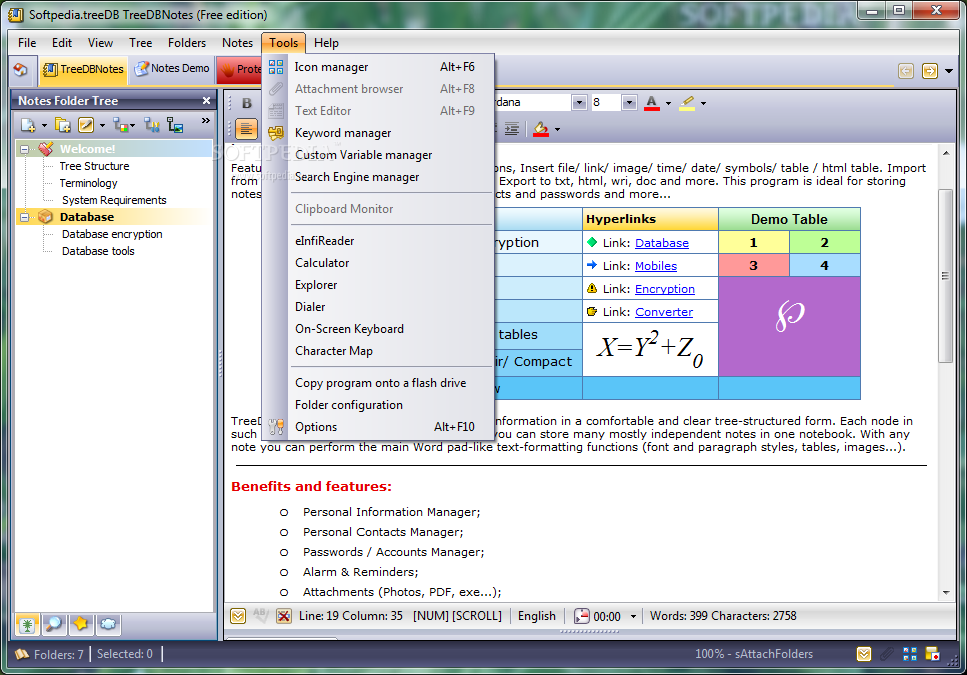Click the red font color A swatch
The width and height of the screenshot is (967, 675).
[x=651, y=103]
